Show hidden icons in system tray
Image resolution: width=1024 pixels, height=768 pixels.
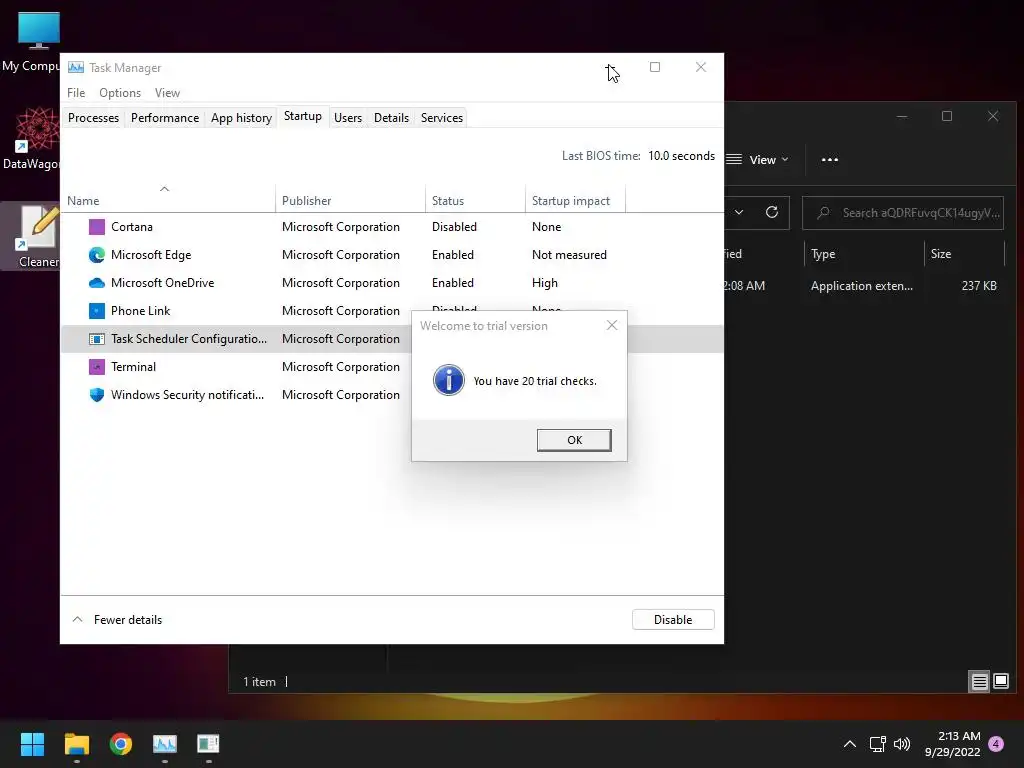pyautogui.click(x=850, y=744)
